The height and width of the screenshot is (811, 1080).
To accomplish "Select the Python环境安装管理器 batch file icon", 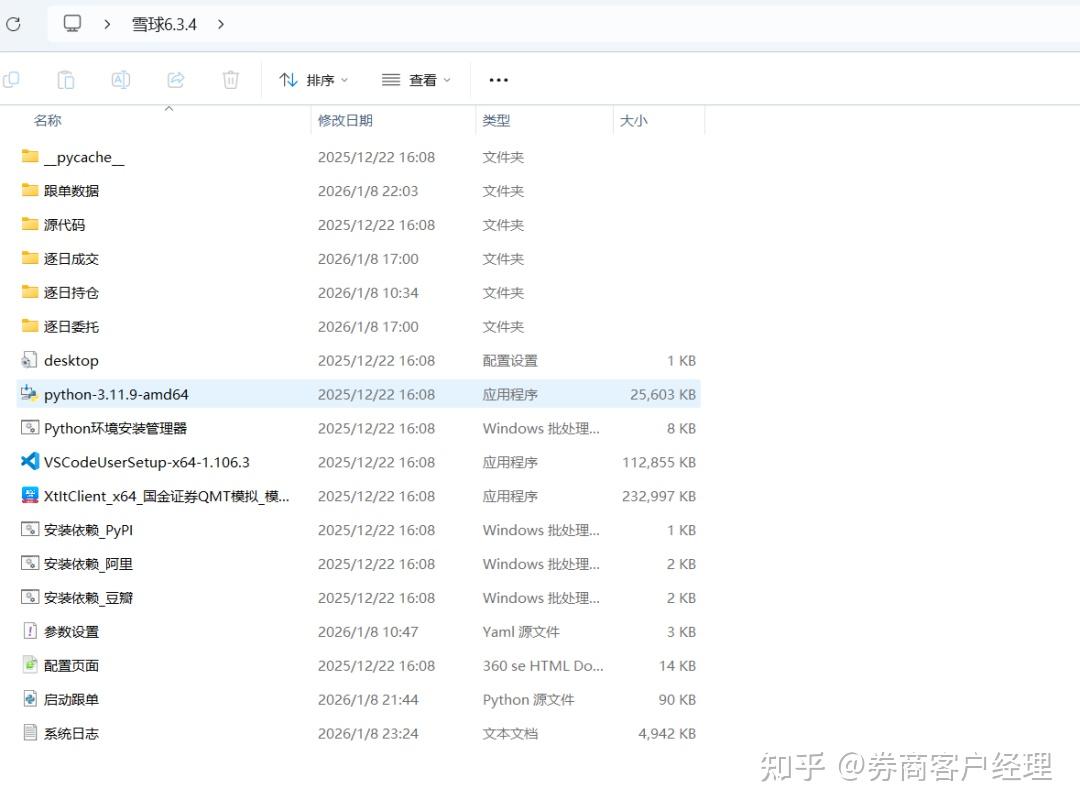I will tap(30, 428).
